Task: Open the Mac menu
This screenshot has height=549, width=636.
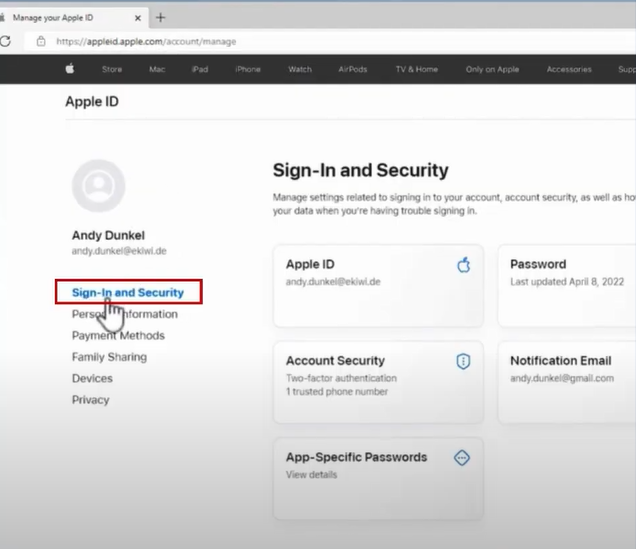Action: (x=157, y=69)
